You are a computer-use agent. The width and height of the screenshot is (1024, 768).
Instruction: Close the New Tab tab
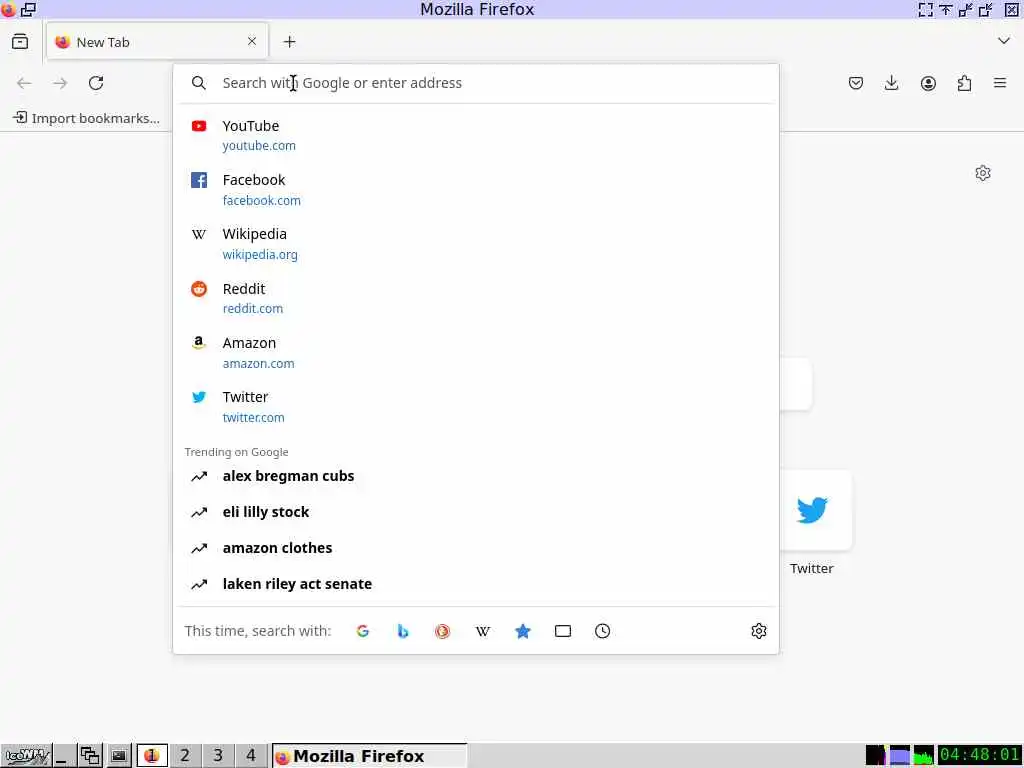tap(252, 41)
